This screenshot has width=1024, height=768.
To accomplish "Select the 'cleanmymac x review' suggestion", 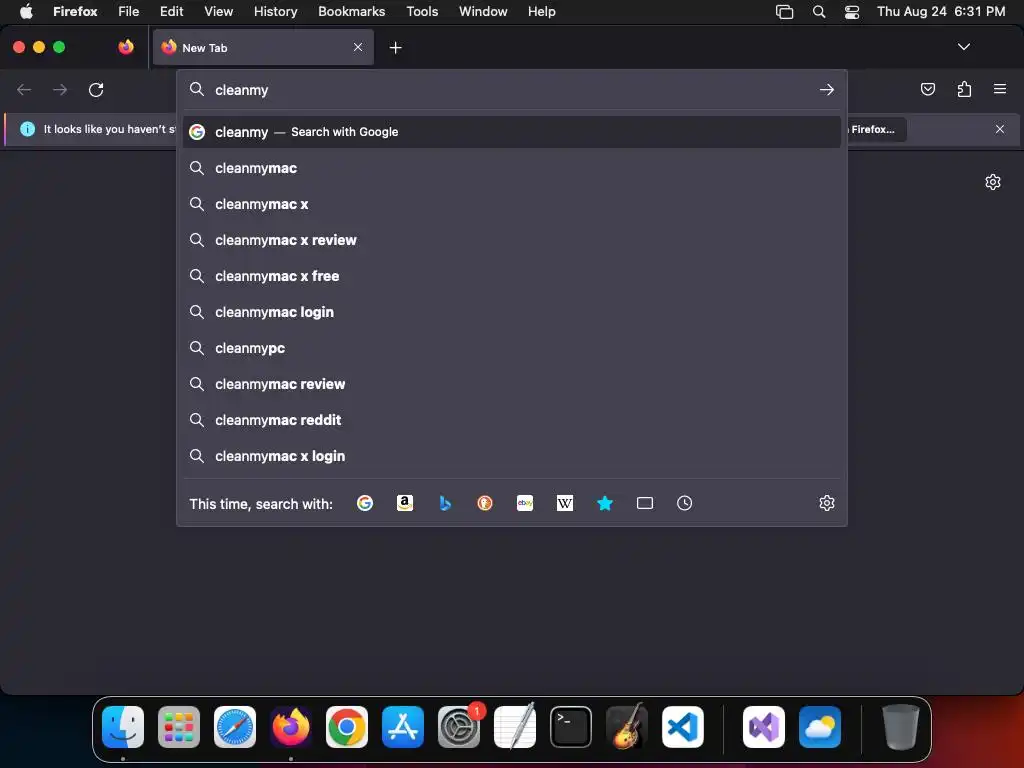I will (x=512, y=240).
